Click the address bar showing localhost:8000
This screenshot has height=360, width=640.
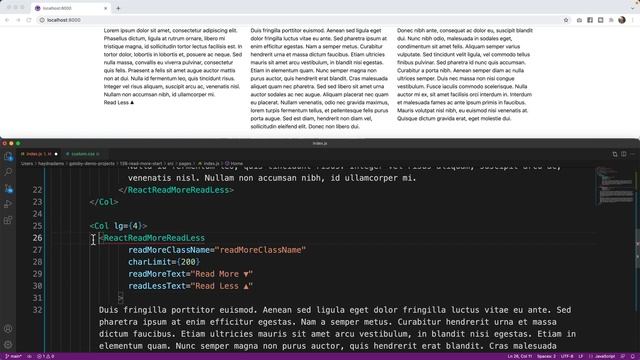tap(302, 20)
